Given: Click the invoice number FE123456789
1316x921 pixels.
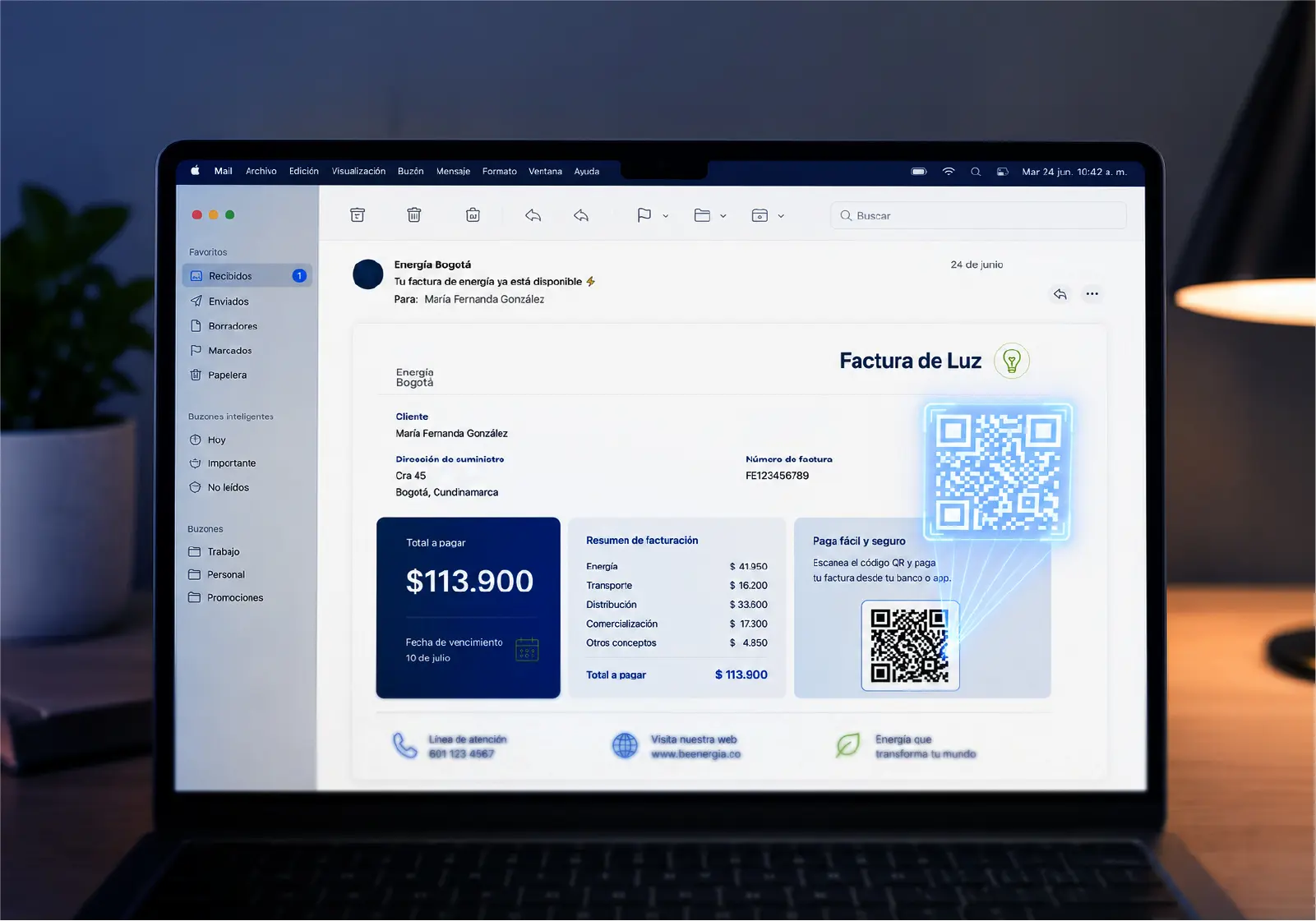Looking at the screenshot, I should [x=777, y=476].
